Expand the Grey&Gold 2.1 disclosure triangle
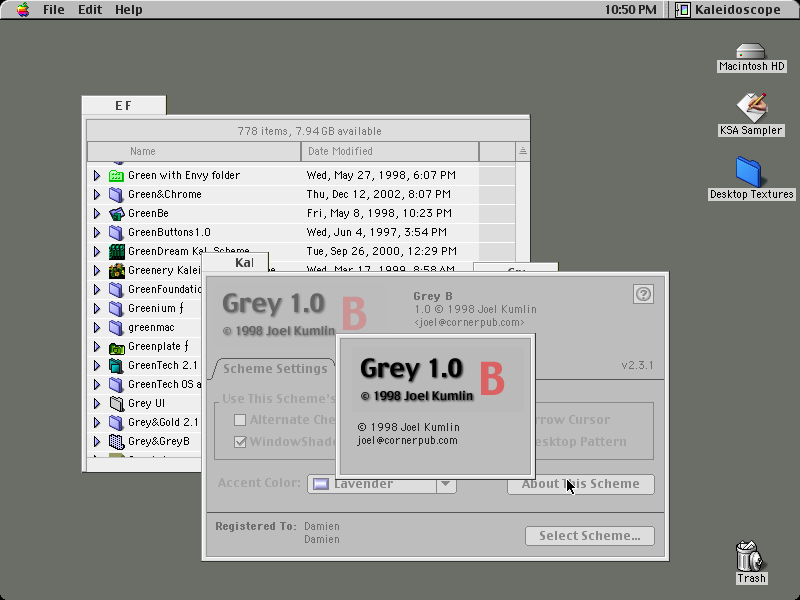Image resolution: width=800 pixels, height=600 pixels. click(x=97, y=422)
